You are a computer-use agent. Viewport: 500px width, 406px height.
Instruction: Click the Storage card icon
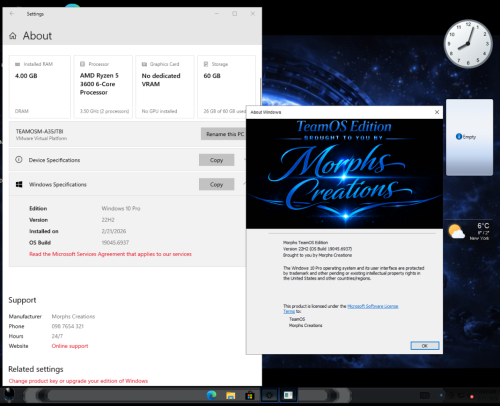pos(206,64)
